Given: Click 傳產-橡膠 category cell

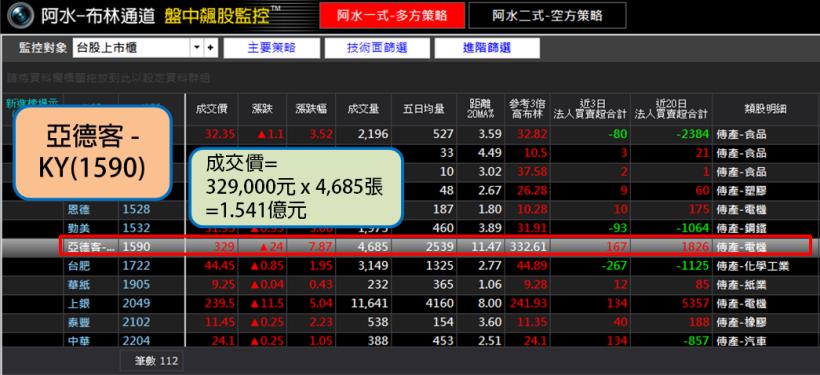Looking at the screenshot, I should click(741, 322).
